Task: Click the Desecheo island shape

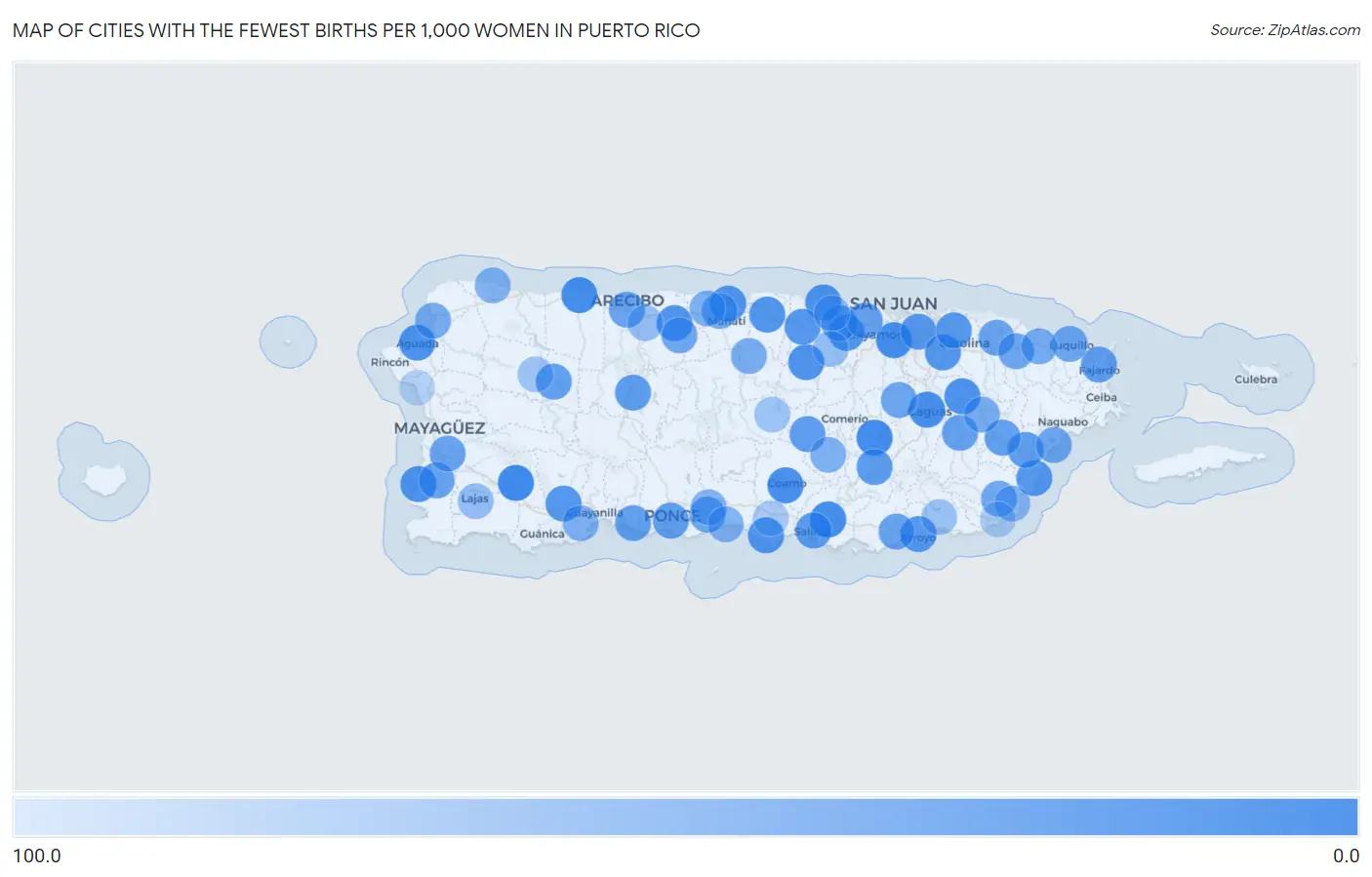Action: (288, 341)
